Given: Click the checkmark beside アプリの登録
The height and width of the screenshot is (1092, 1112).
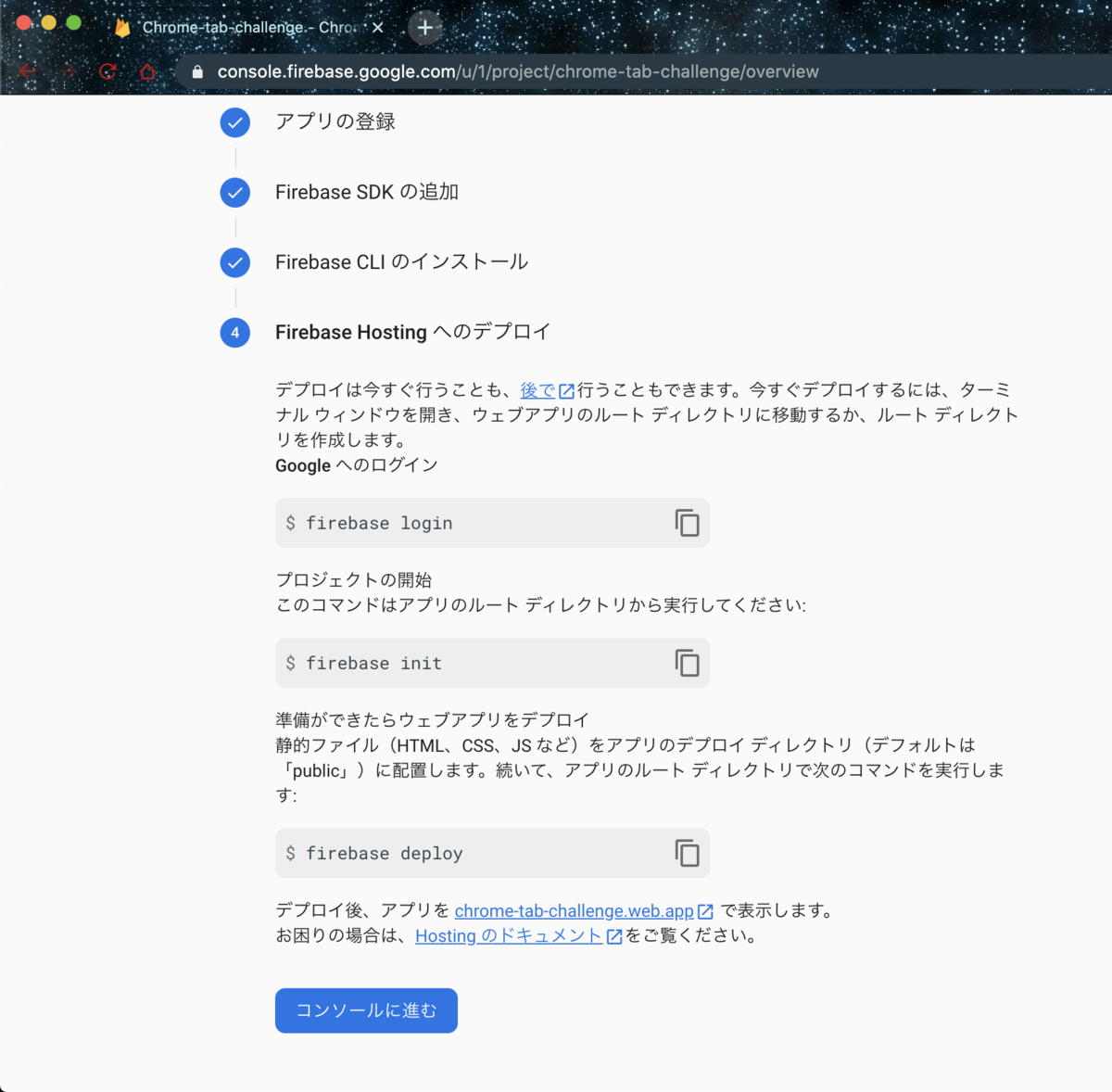Looking at the screenshot, I should [x=235, y=121].
